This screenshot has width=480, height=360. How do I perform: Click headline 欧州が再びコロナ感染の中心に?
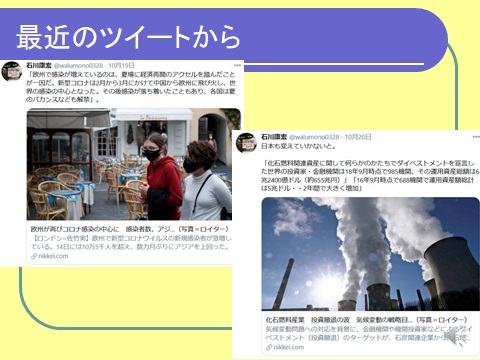pos(75,229)
